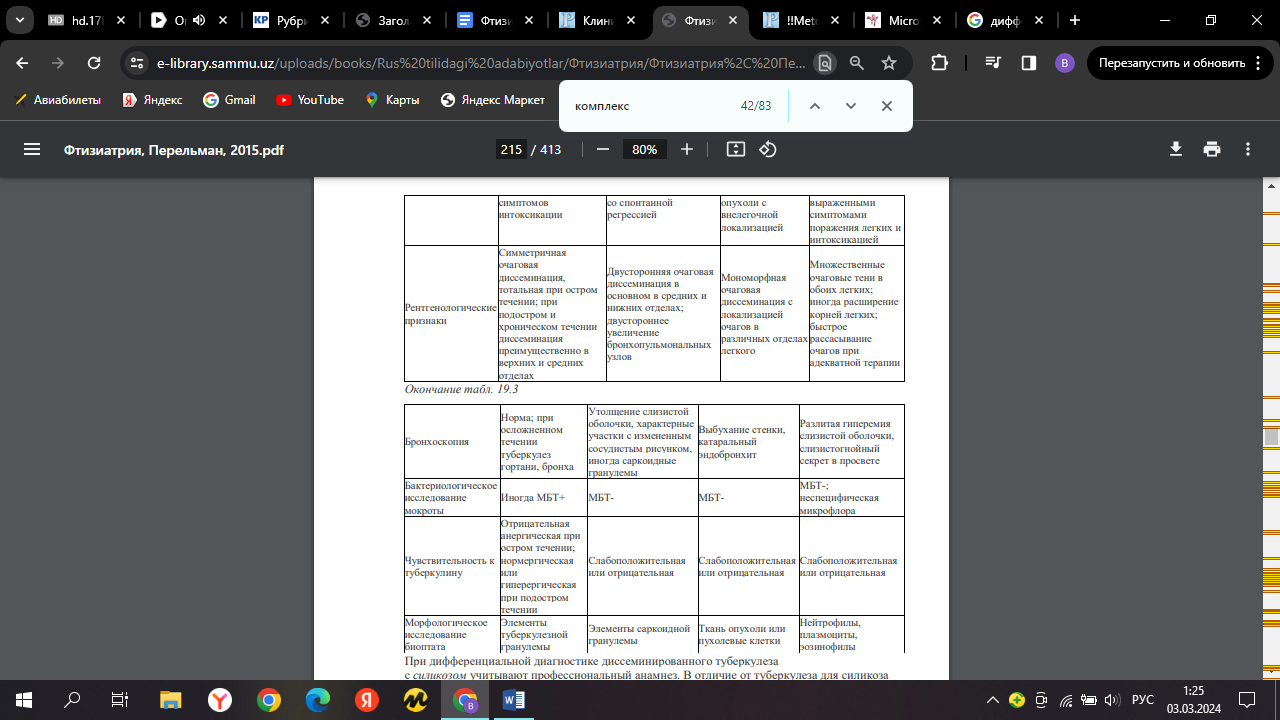
Task: Open the browser zoom magnifier icon
Action: click(x=857, y=62)
